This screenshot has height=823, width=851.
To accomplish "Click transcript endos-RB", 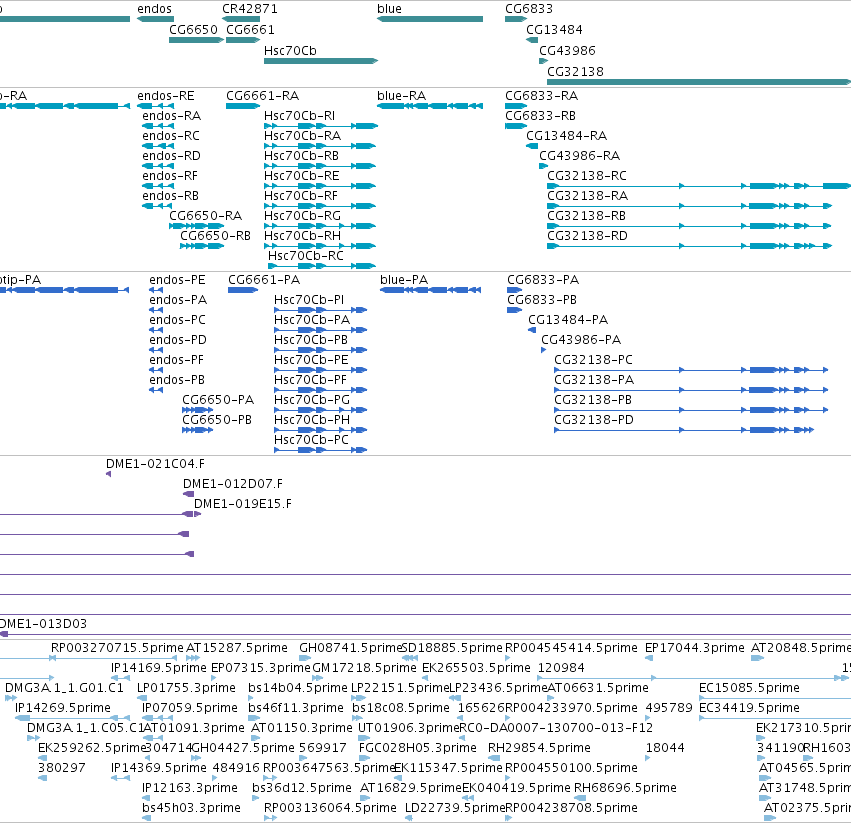I will point(170,196).
